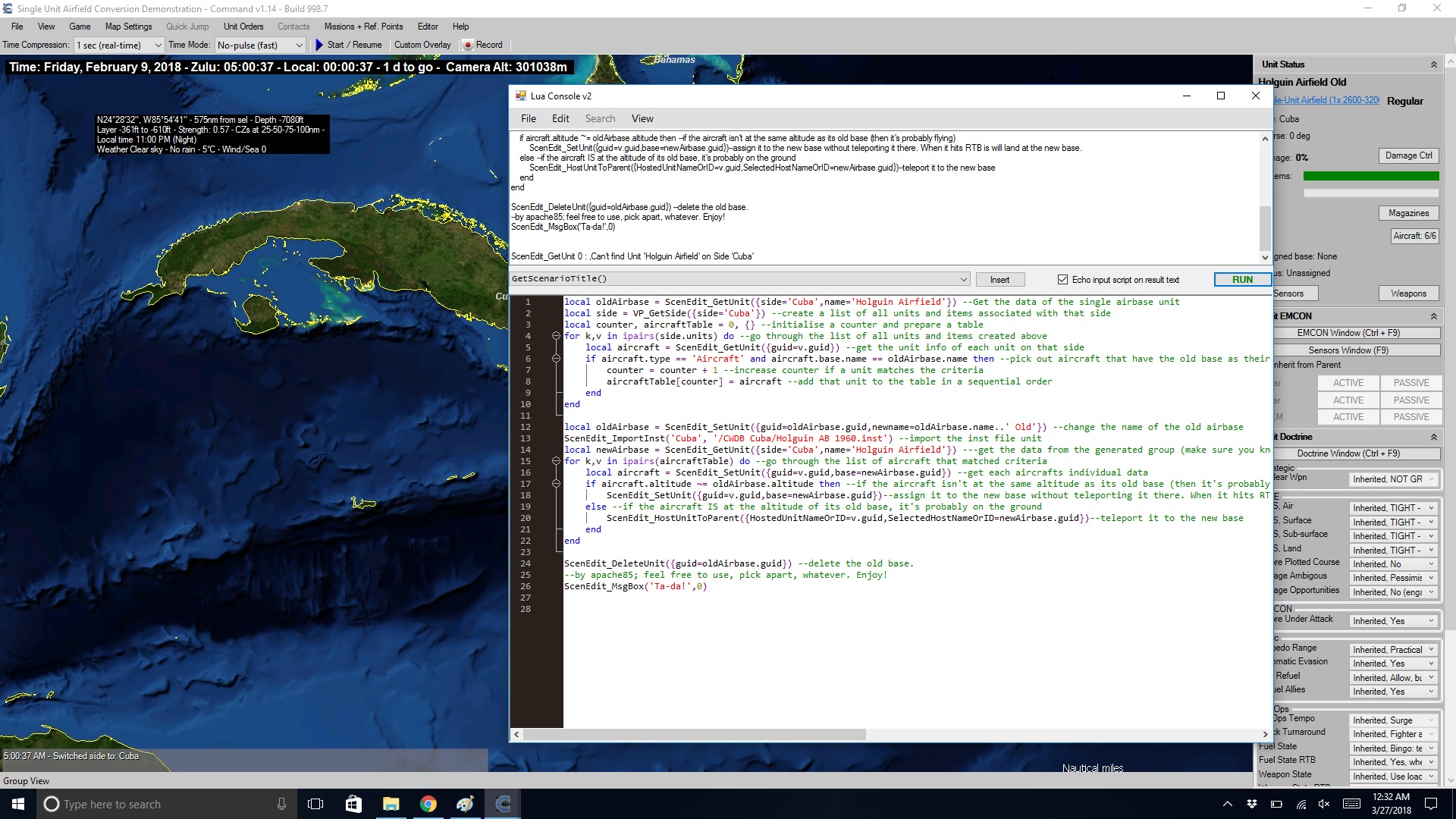
Task: Open Windows Start menu
Action: (x=18, y=804)
